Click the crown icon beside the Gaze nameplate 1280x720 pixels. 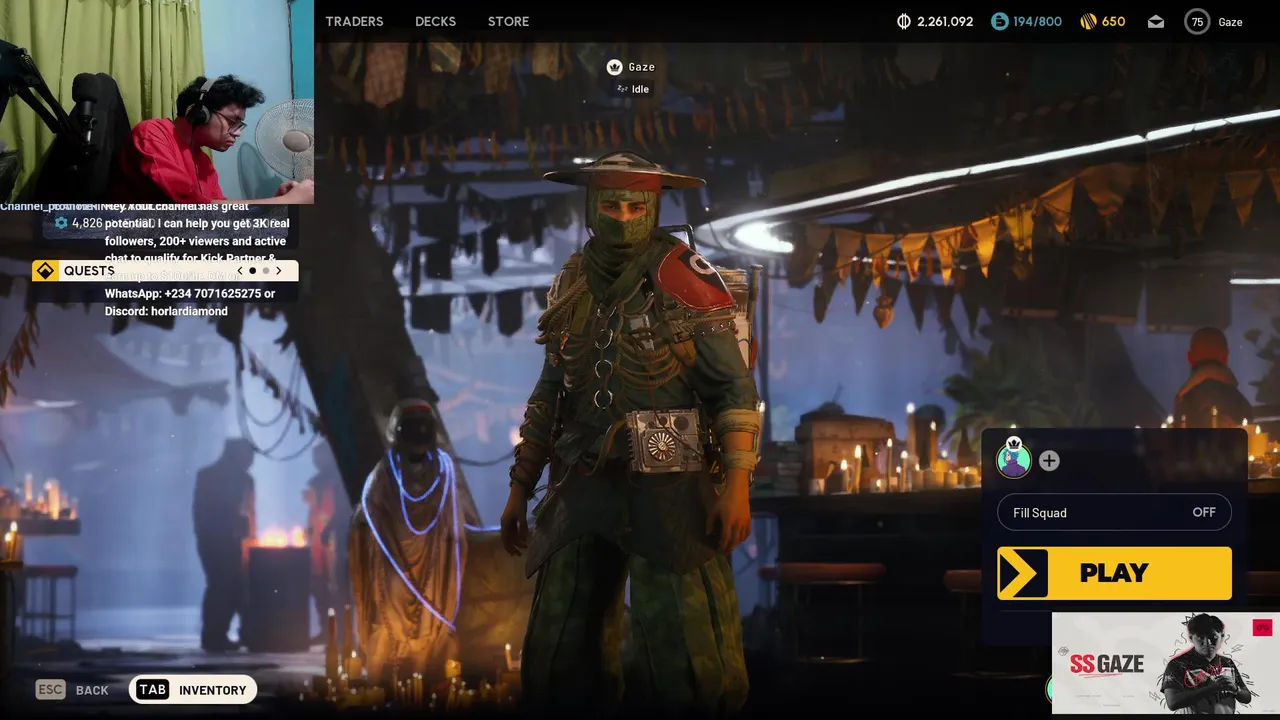click(615, 67)
